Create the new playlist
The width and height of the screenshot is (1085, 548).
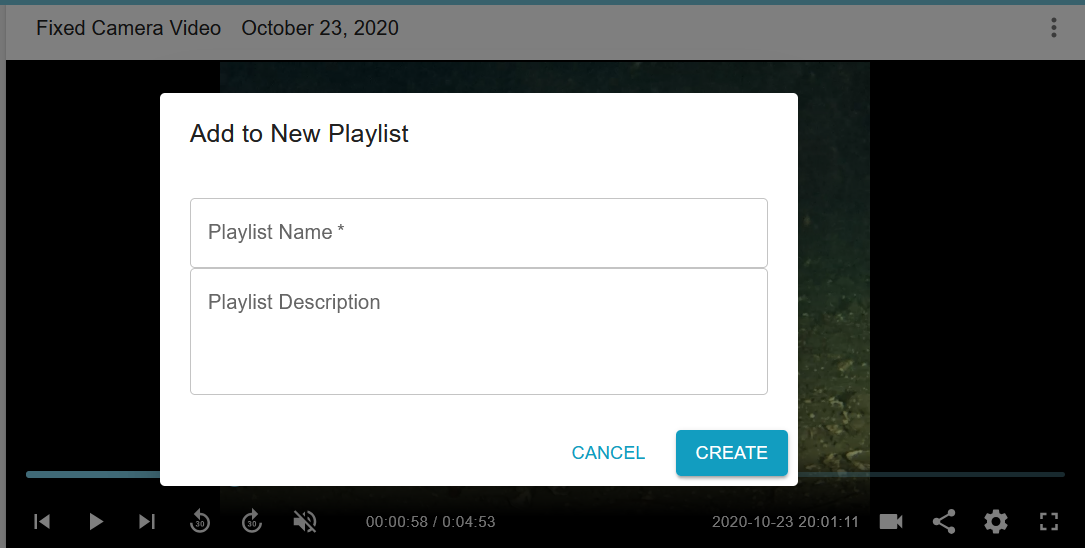coord(731,453)
